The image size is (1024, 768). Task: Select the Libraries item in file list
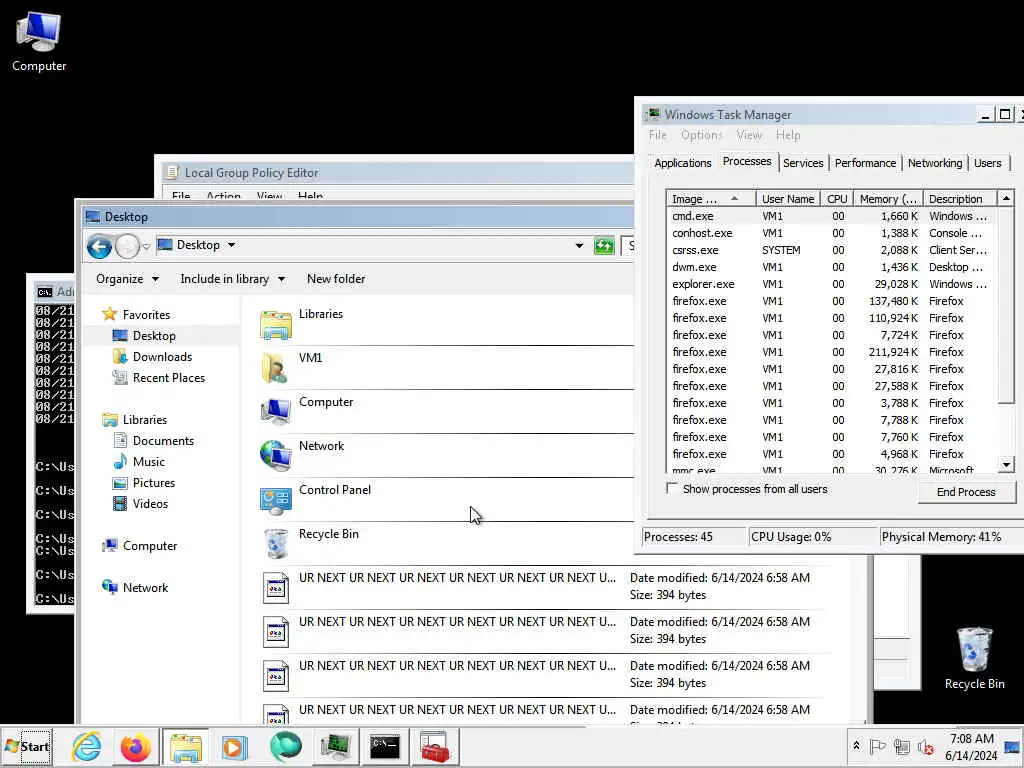(x=445, y=323)
